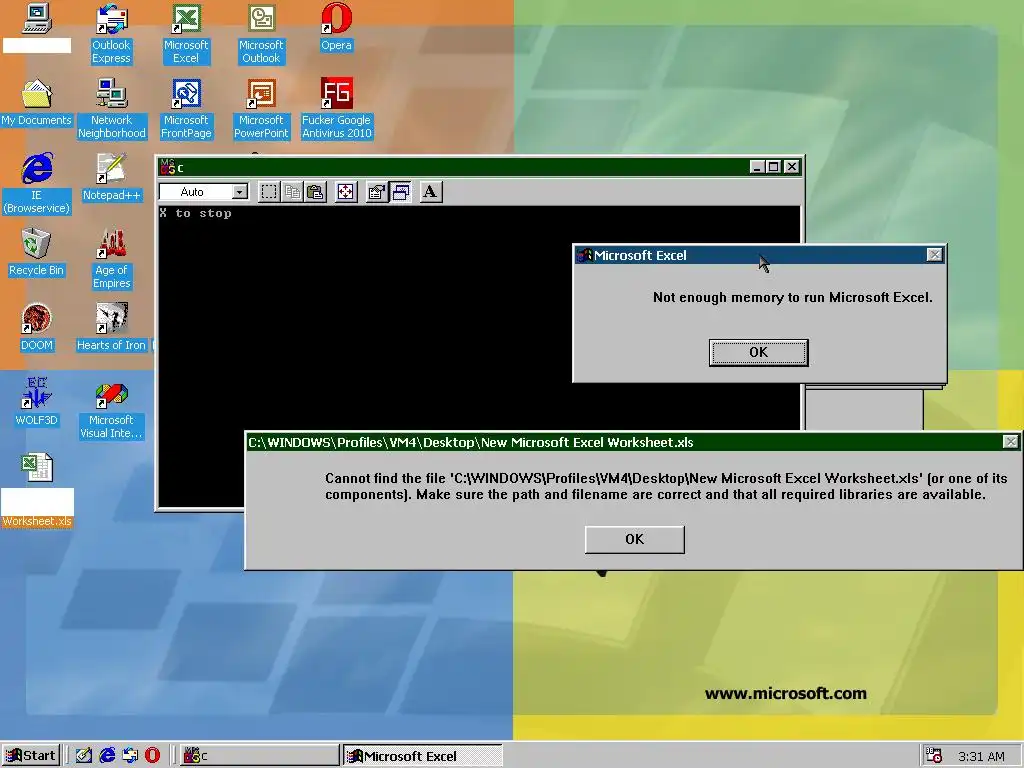Click the 3:31 AM system clock

(x=981, y=756)
